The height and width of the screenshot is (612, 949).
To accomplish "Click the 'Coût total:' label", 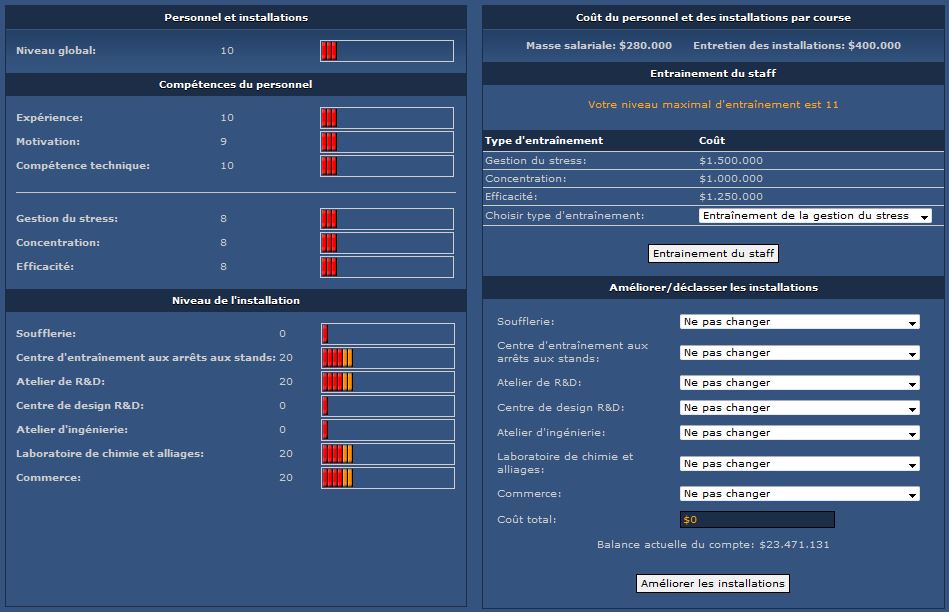I will pos(527,519).
